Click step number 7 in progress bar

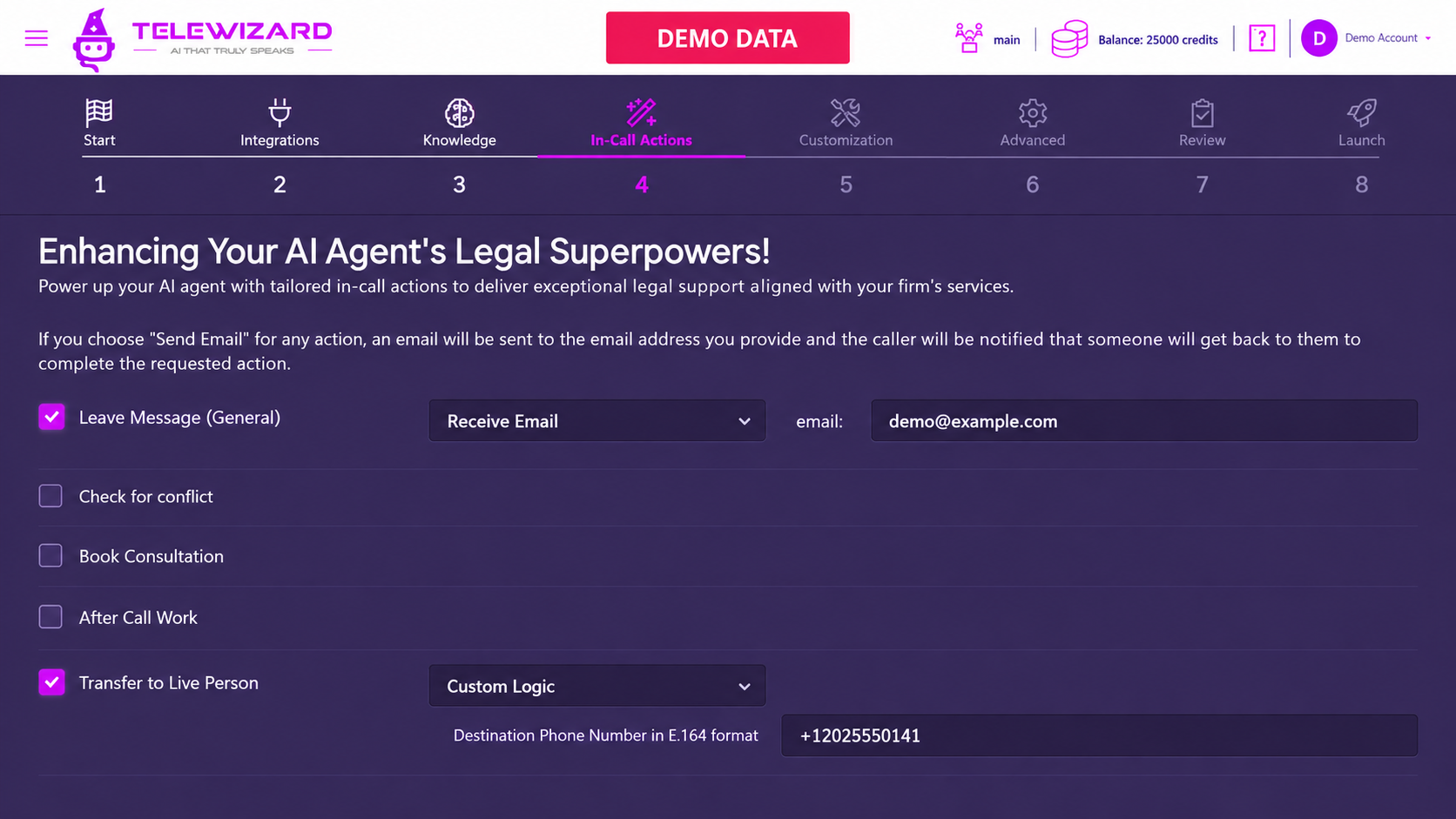1203,185
